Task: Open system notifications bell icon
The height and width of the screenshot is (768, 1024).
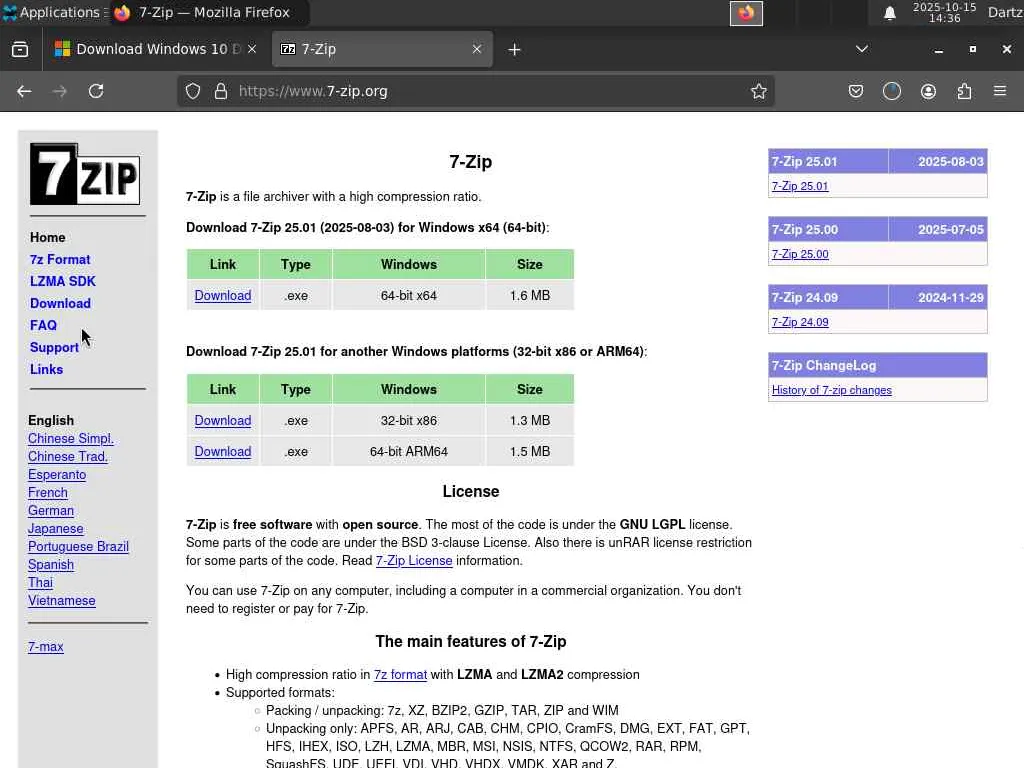Action: [x=889, y=13]
